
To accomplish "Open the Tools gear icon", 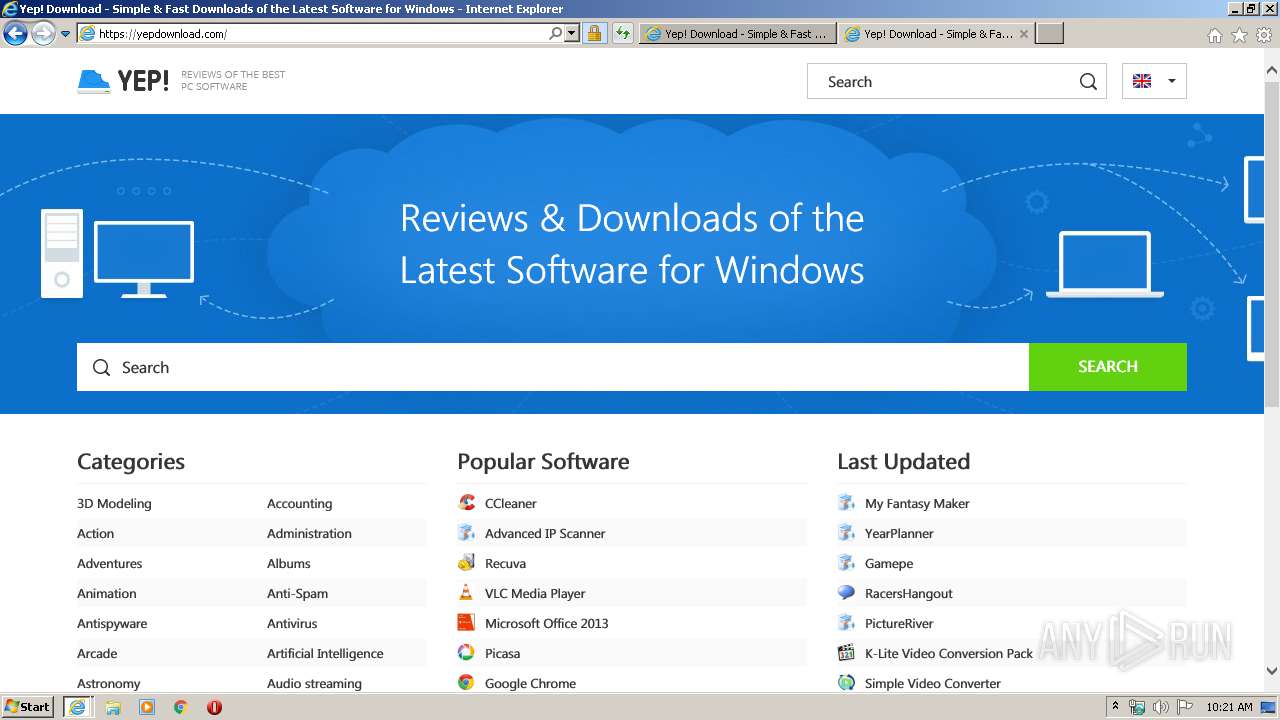I will click(1263, 35).
